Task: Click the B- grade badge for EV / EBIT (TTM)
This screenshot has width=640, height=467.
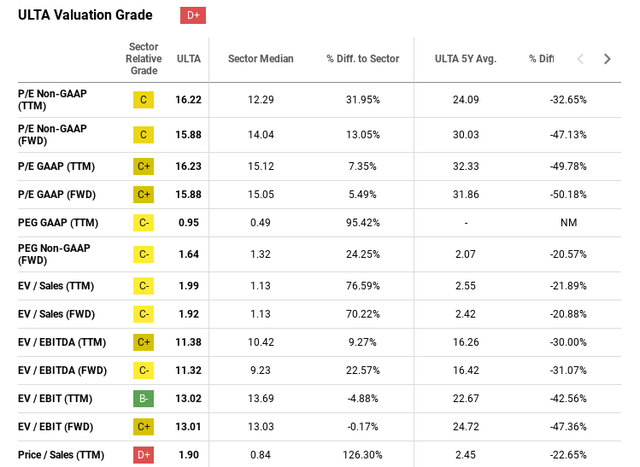Action: 143,398
